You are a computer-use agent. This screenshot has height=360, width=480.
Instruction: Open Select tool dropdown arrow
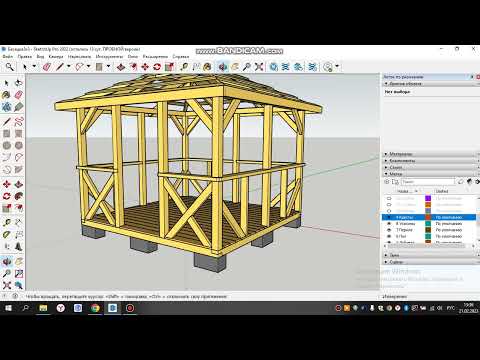[x=34, y=67]
